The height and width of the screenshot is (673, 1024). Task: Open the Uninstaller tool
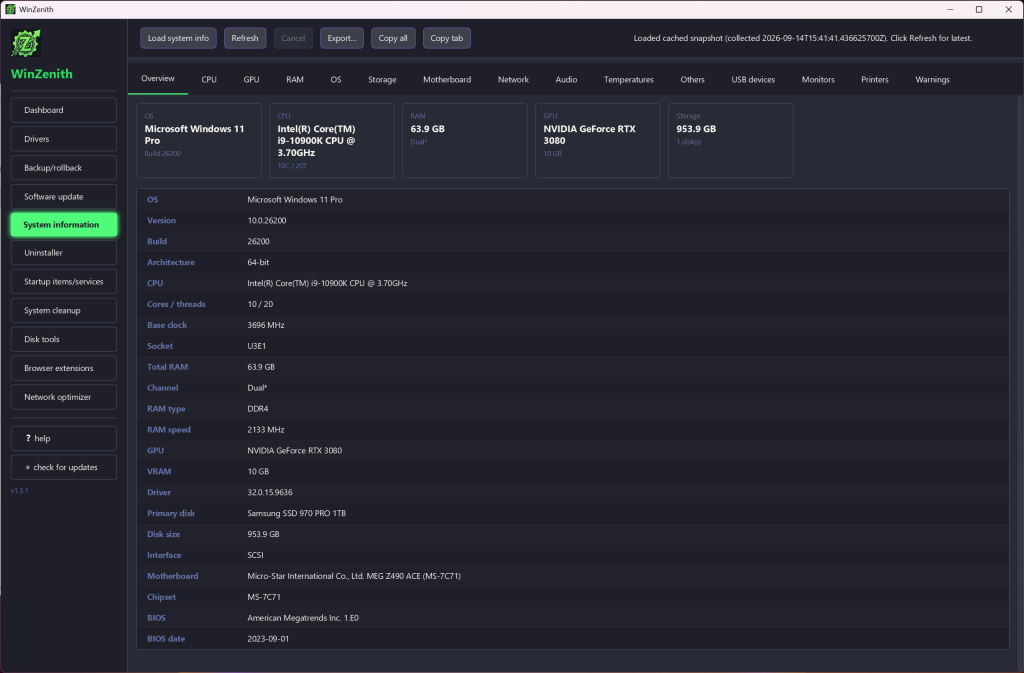pos(64,253)
